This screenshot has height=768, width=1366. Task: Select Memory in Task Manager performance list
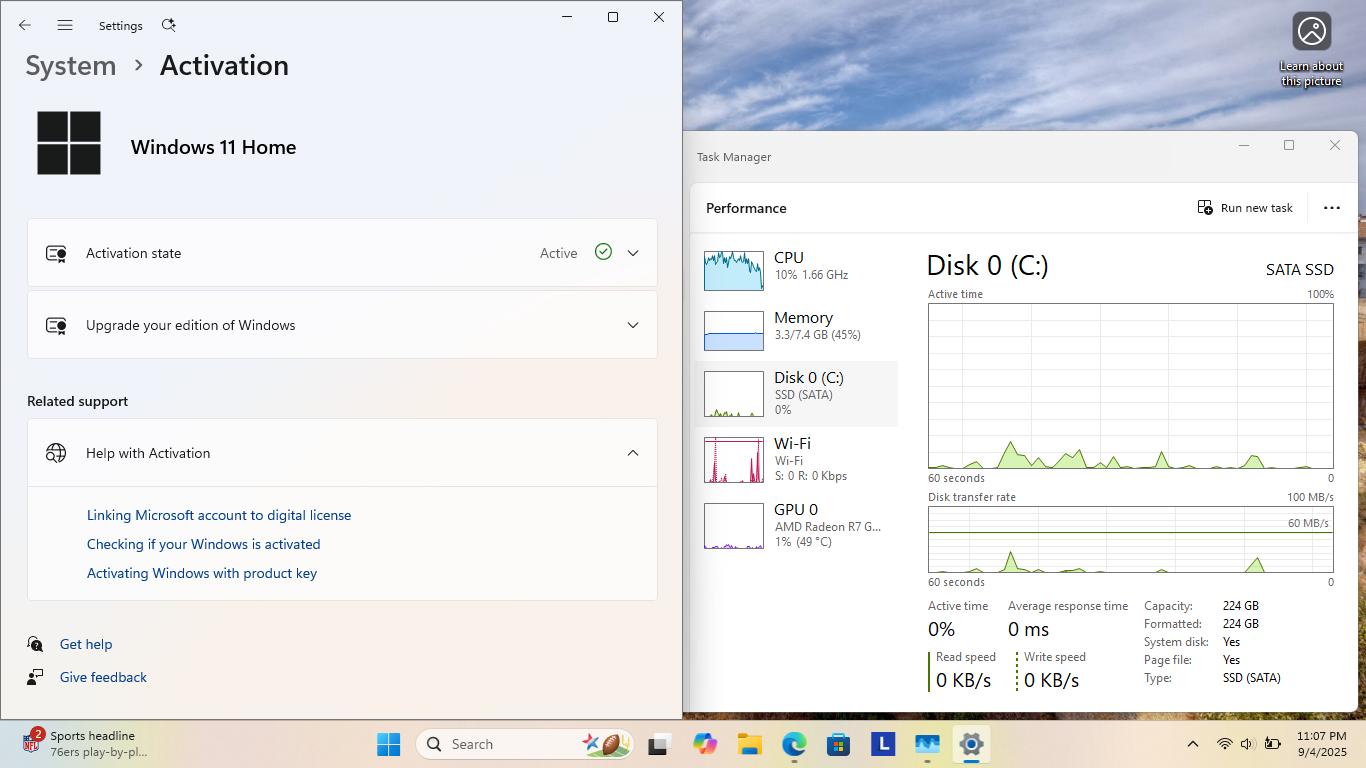[796, 330]
